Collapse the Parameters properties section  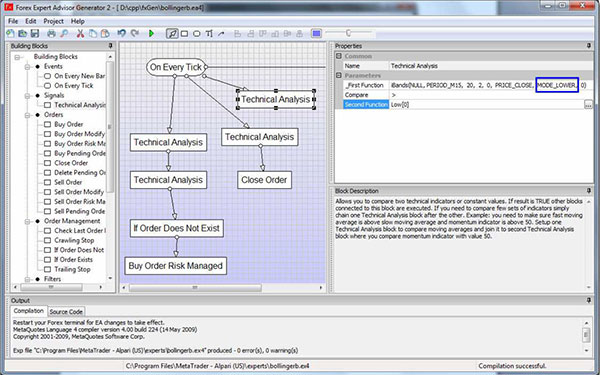(339, 75)
